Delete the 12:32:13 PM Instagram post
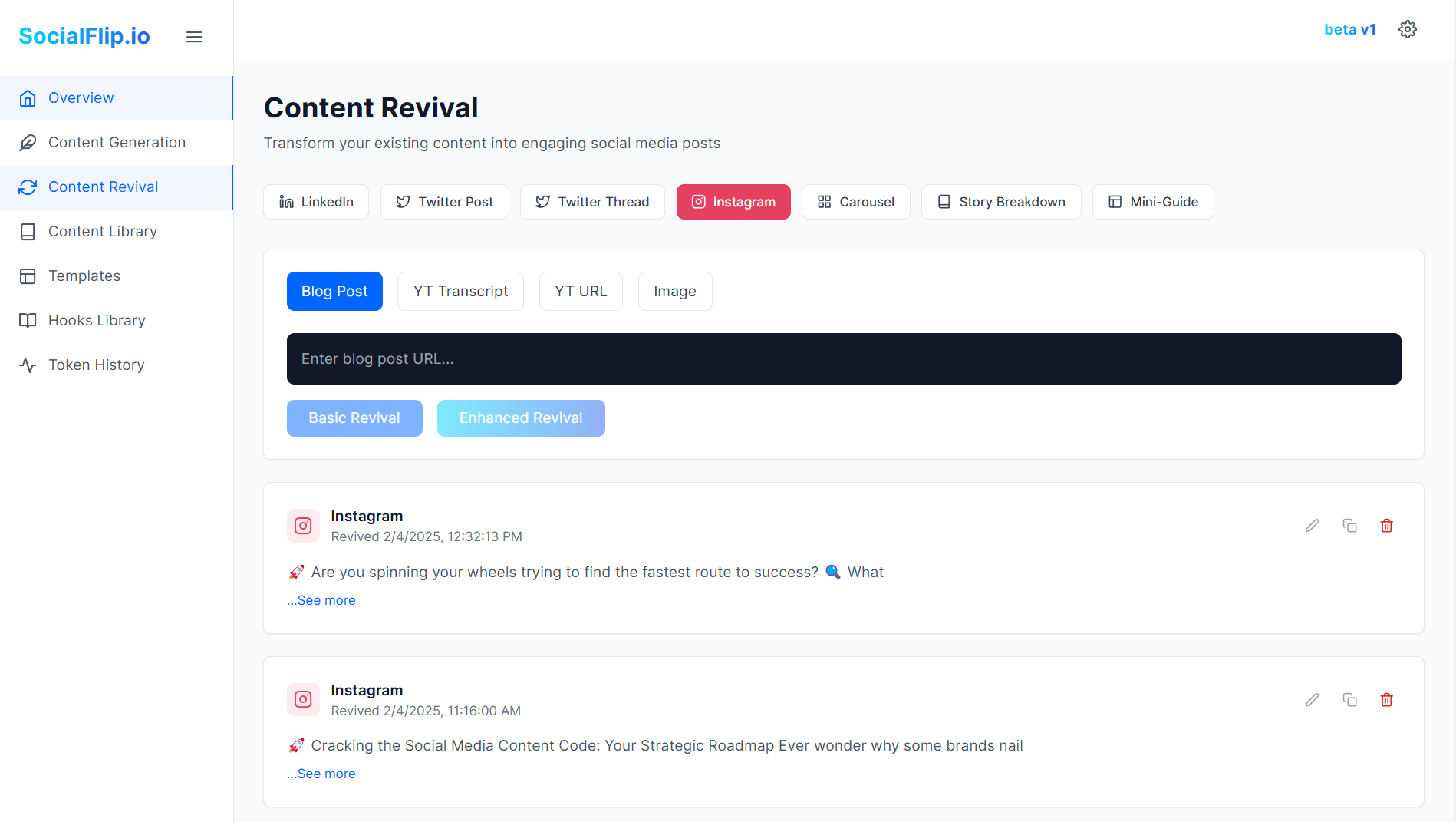This screenshot has height=822, width=1456. click(x=1387, y=526)
